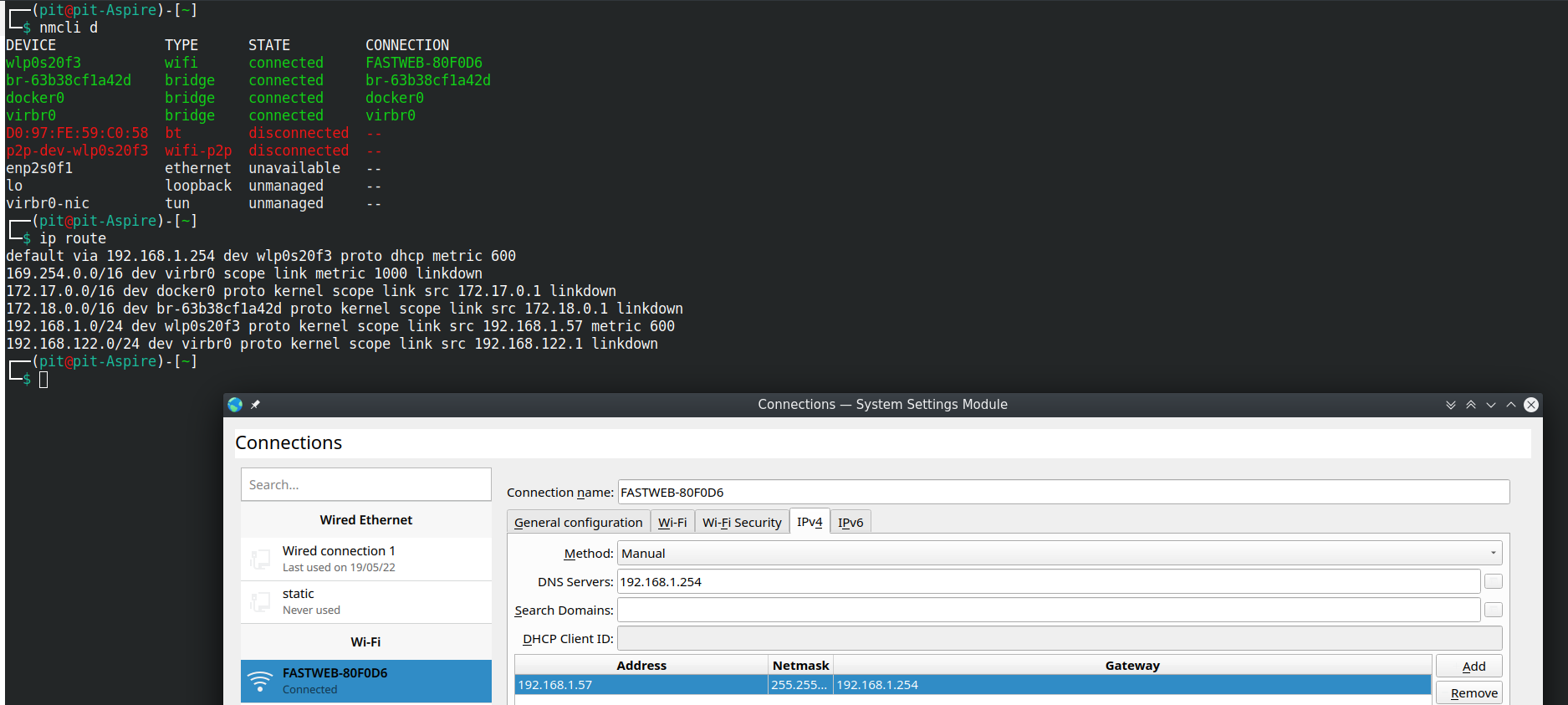This screenshot has height=705, width=1568.
Task: Toggle the pin icon in Connections title bar
Action: point(255,405)
